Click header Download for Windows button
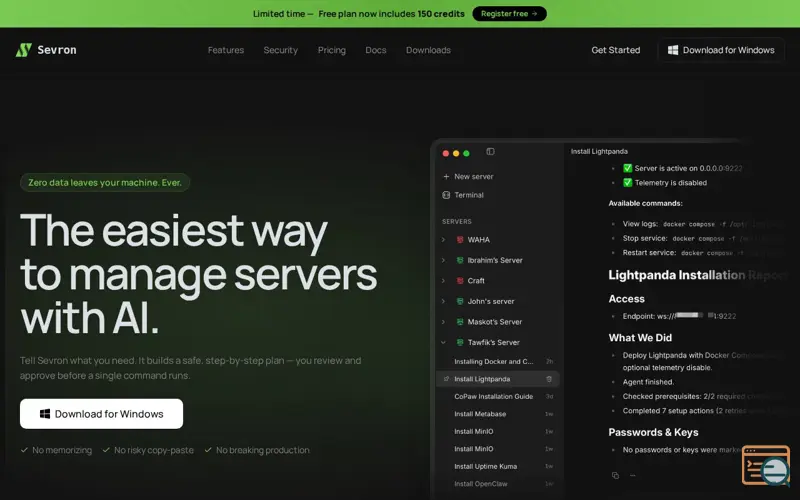This screenshot has height=500, width=800. point(721,50)
